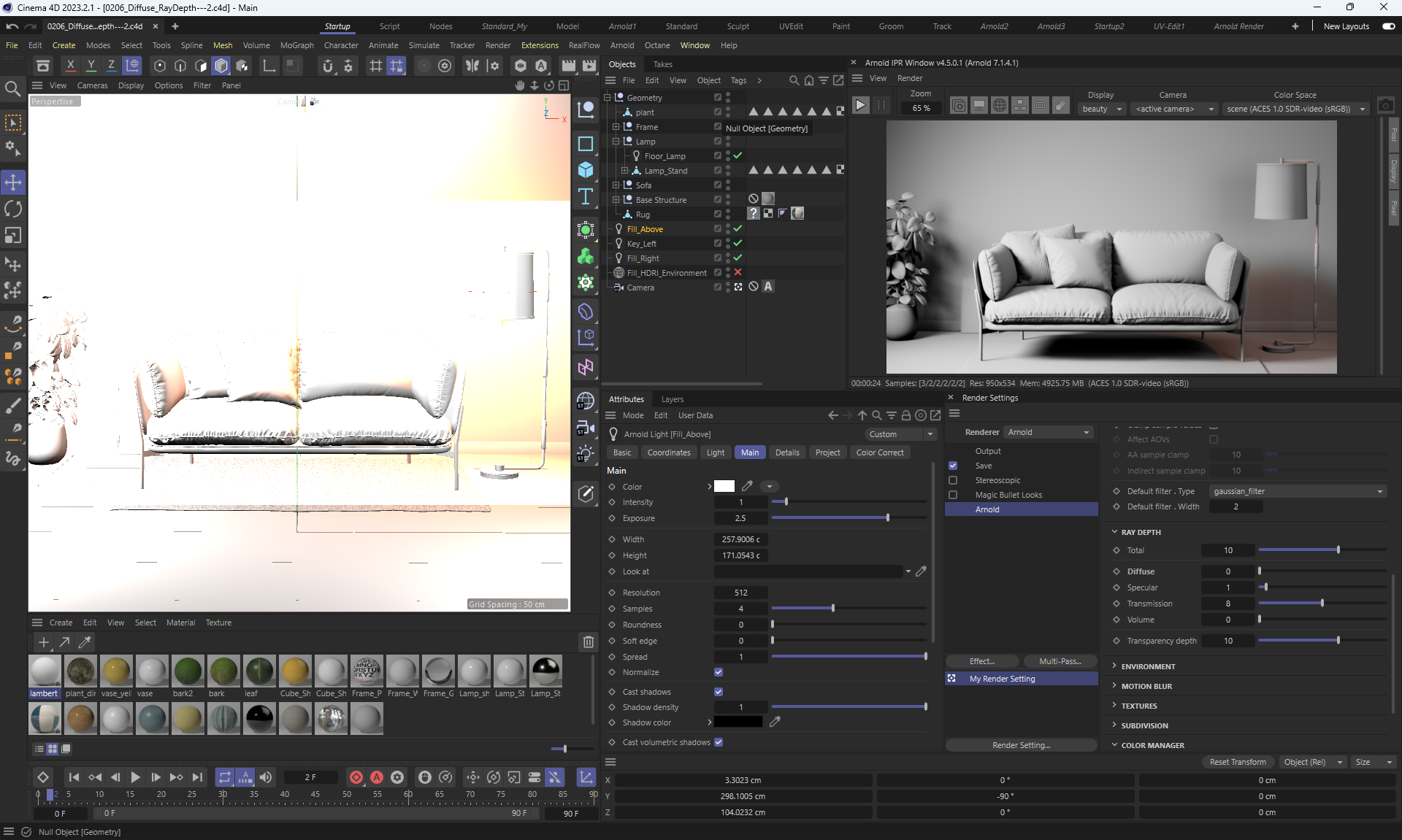Click the Cube primitive icon
Viewport: 1402px width, 840px height.
point(586,170)
